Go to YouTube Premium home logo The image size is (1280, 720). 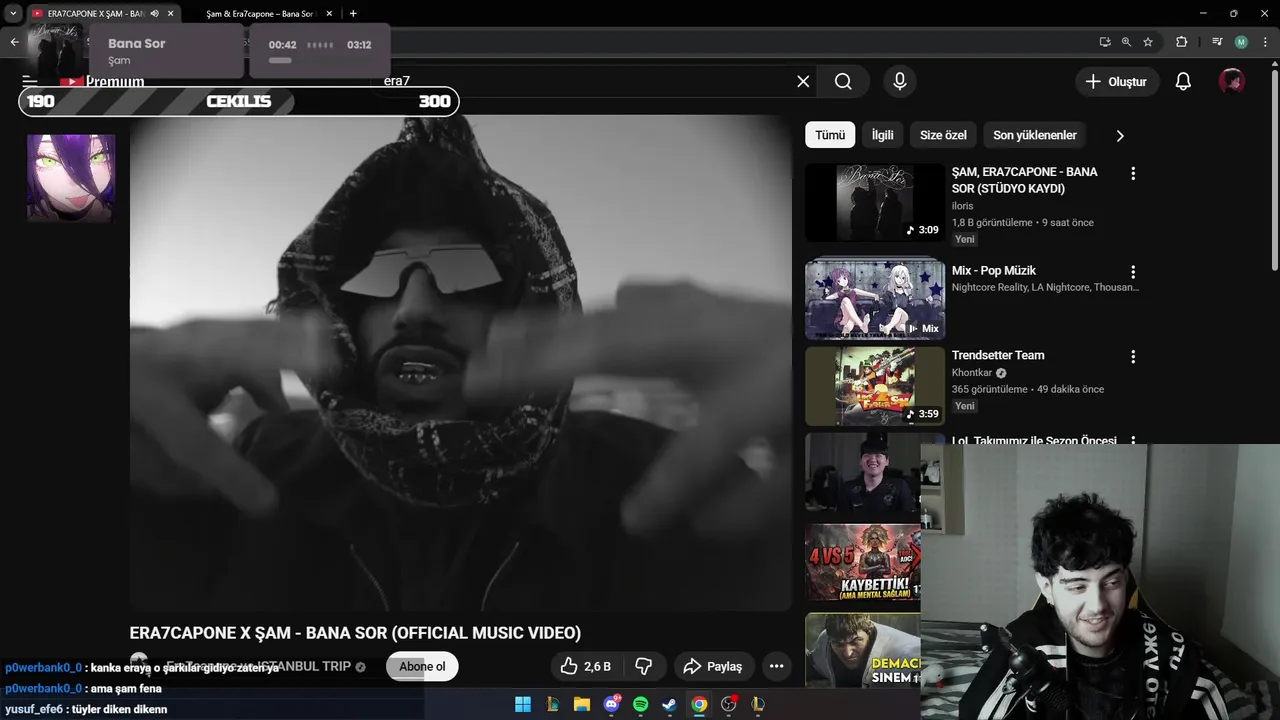102,81
